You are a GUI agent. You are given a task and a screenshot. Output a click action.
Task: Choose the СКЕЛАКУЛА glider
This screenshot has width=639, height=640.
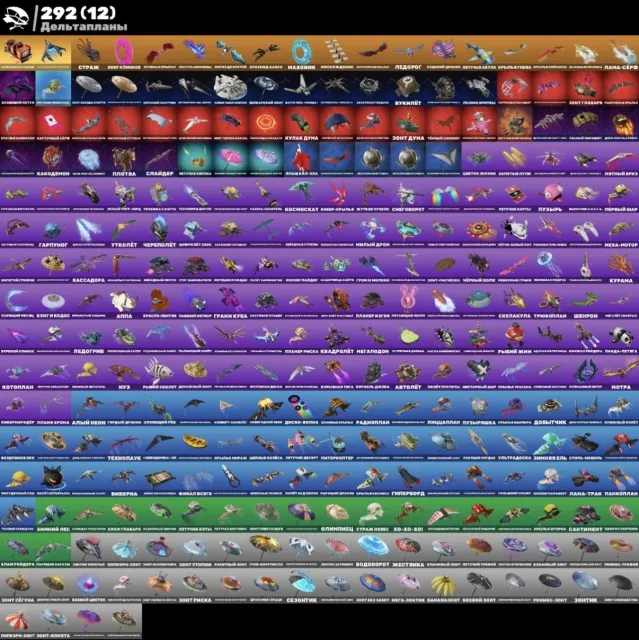pos(515,302)
